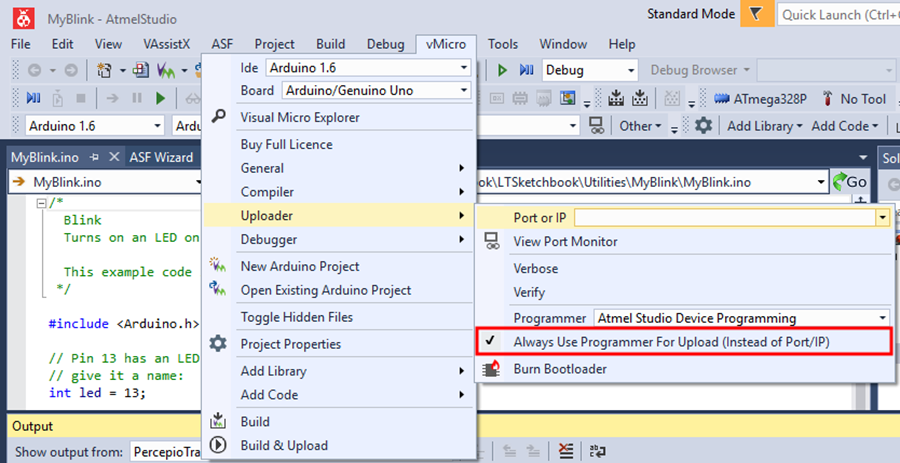Click the second chip programming icon with dotted base
900x463 pixels.
click(640, 98)
